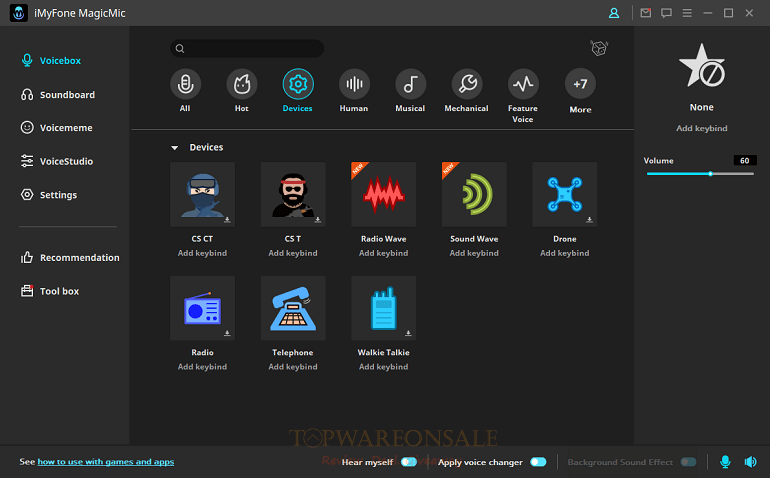The height and width of the screenshot is (478, 770).
Task: Open Tool box in sidebar
Action: 50,291
